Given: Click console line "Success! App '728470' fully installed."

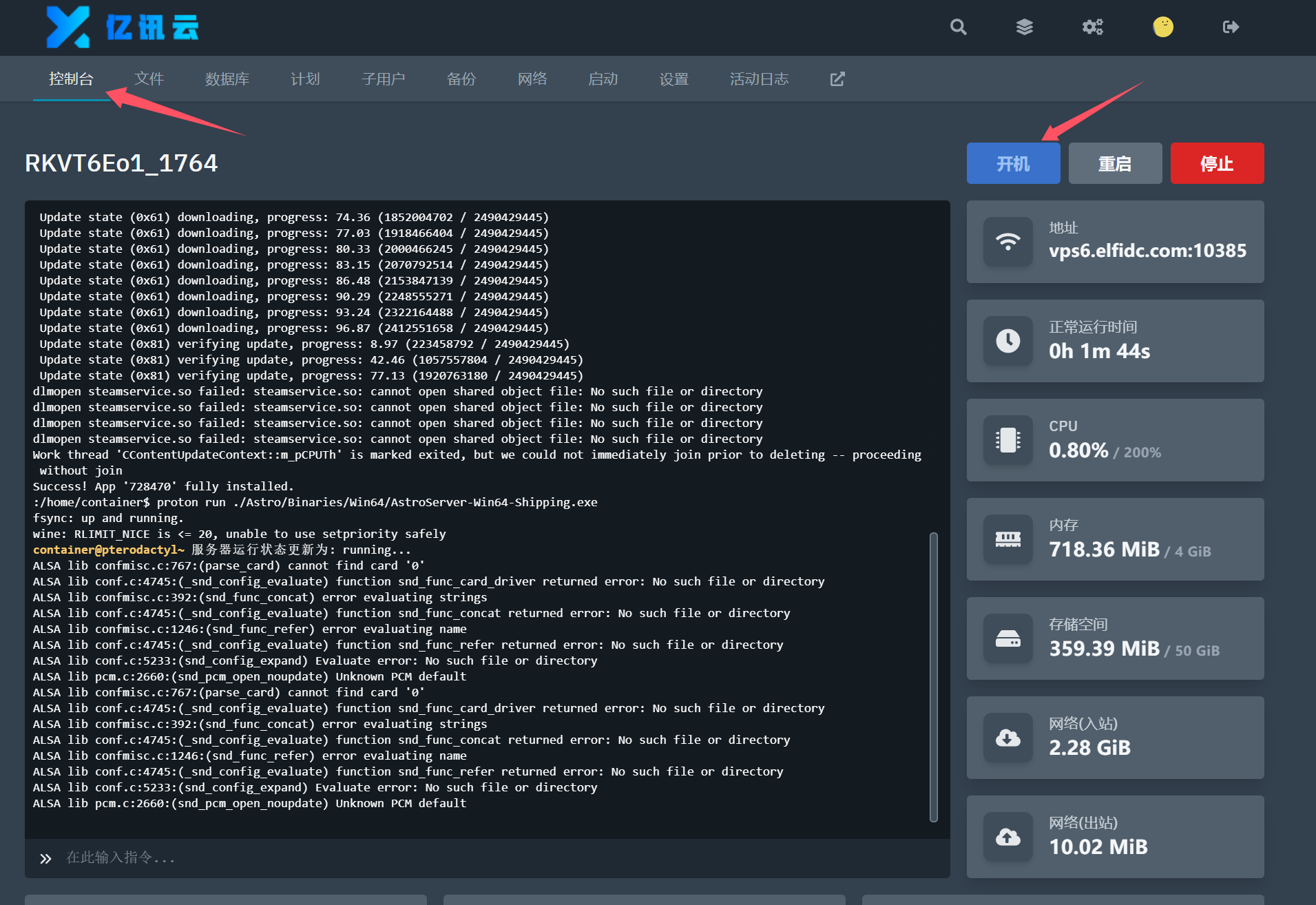Looking at the screenshot, I should [x=163, y=487].
